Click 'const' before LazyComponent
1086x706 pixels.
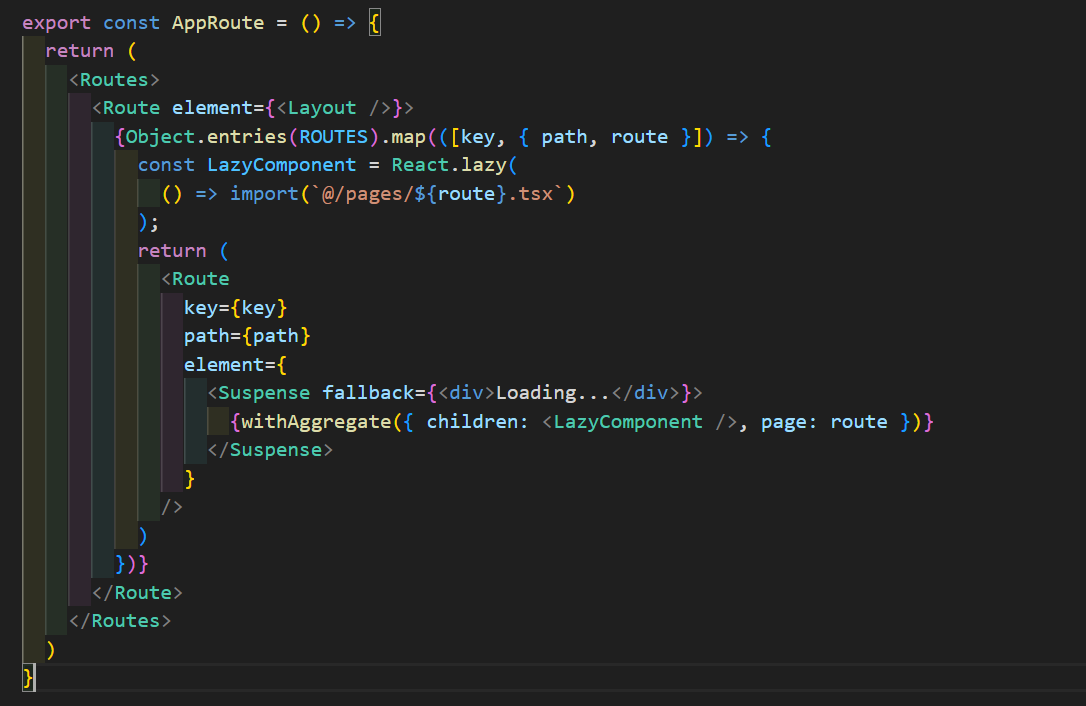pyautogui.click(x=166, y=165)
